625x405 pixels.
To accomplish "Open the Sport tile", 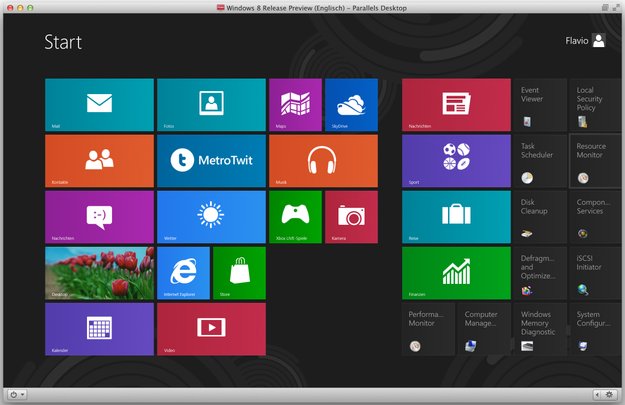I will coord(456,161).
